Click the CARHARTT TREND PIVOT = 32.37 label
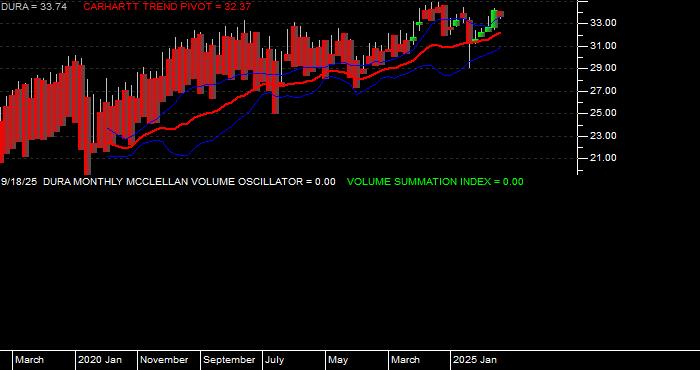 click(167, 7)
